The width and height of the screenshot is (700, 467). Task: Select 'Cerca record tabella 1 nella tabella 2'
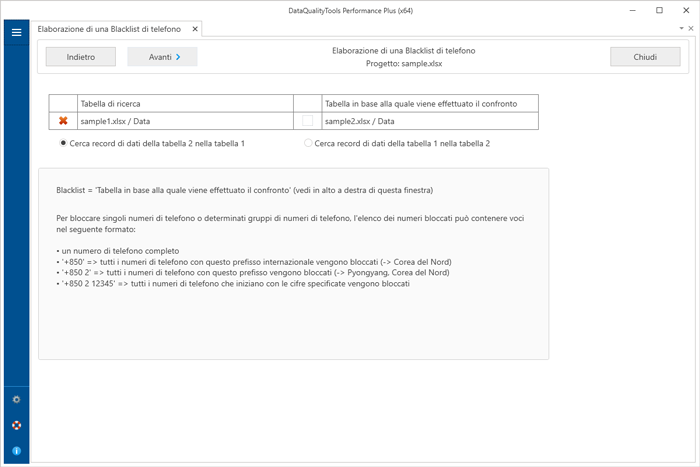[308, 143]
